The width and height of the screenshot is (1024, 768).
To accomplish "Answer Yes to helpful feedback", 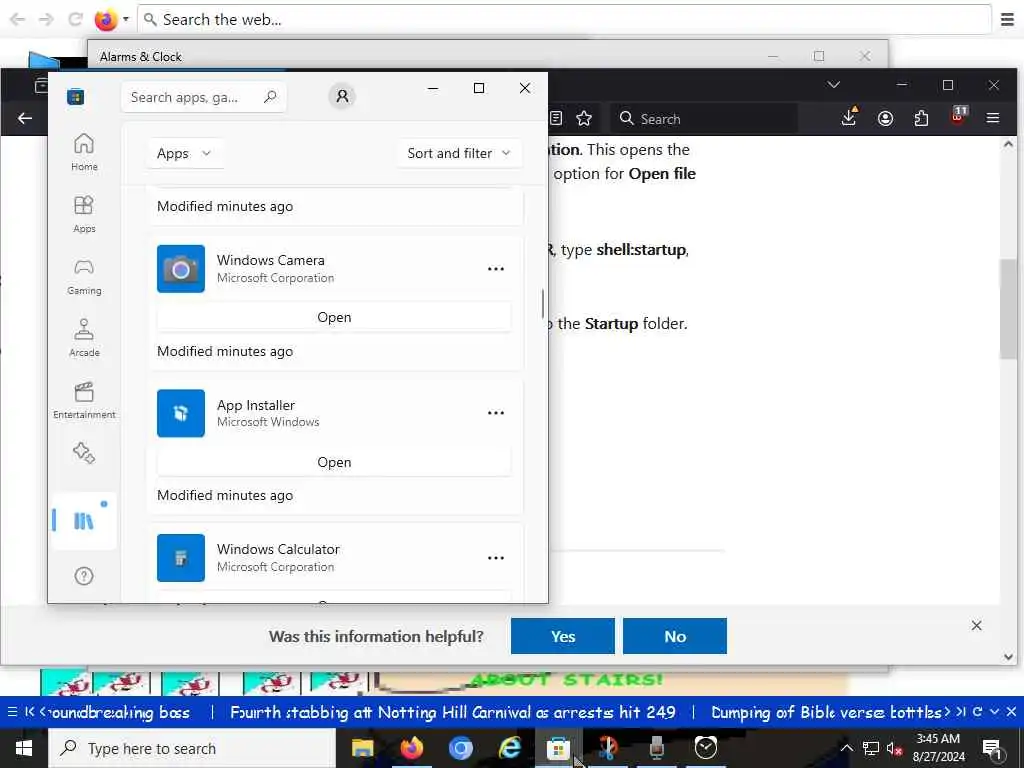I will 562,636.
